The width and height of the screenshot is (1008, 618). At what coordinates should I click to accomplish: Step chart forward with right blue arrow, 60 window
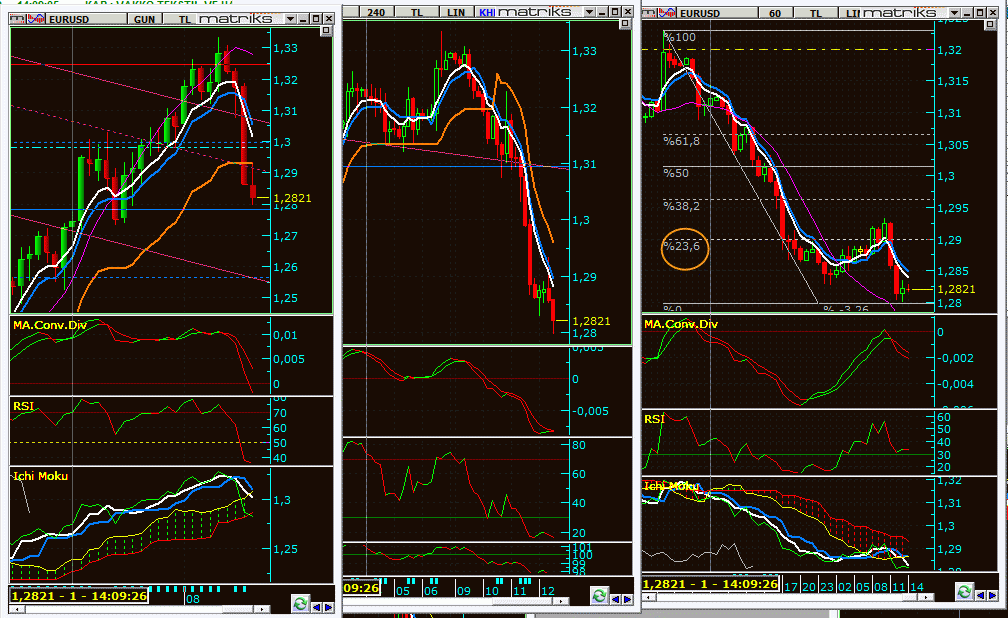tap(992, 595)
